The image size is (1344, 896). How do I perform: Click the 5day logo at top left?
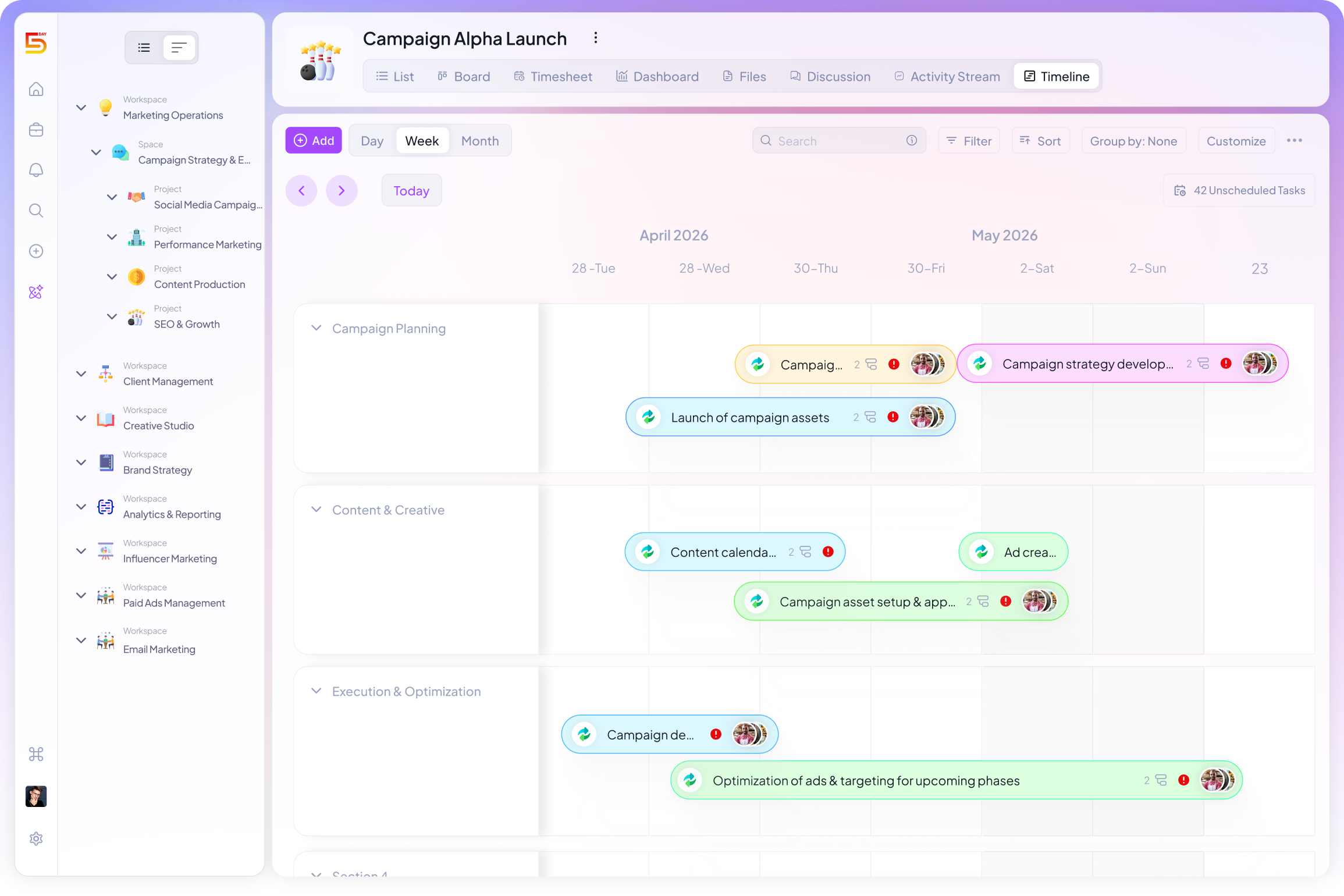(x=36, y=42)
